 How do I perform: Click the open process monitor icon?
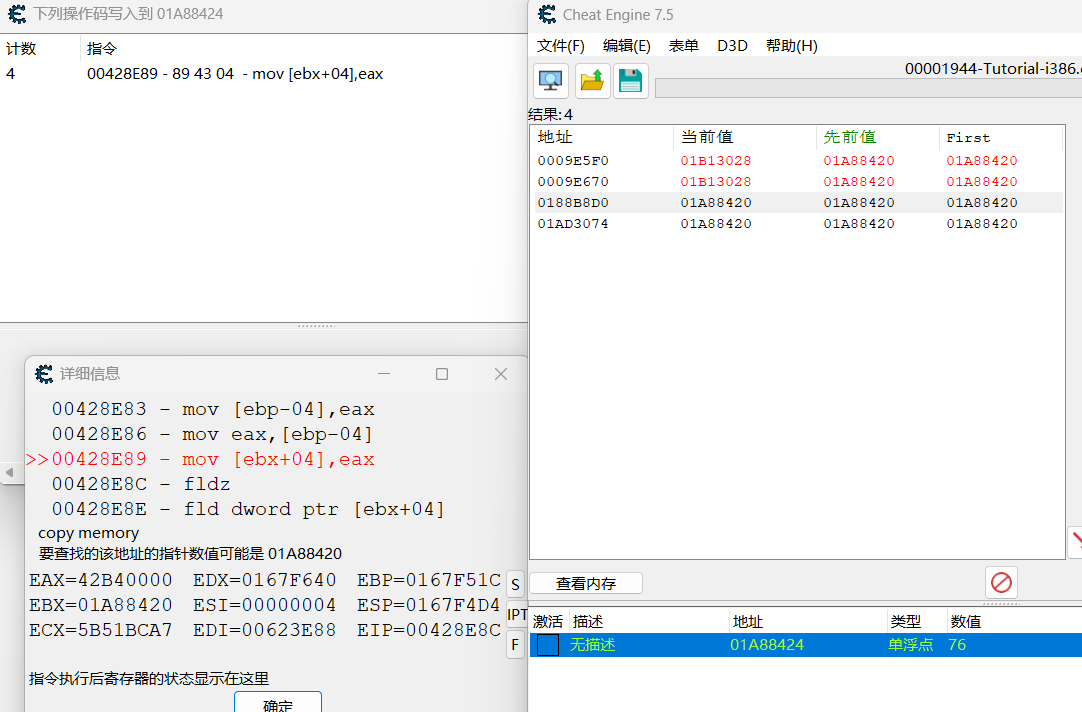point(550,81)
